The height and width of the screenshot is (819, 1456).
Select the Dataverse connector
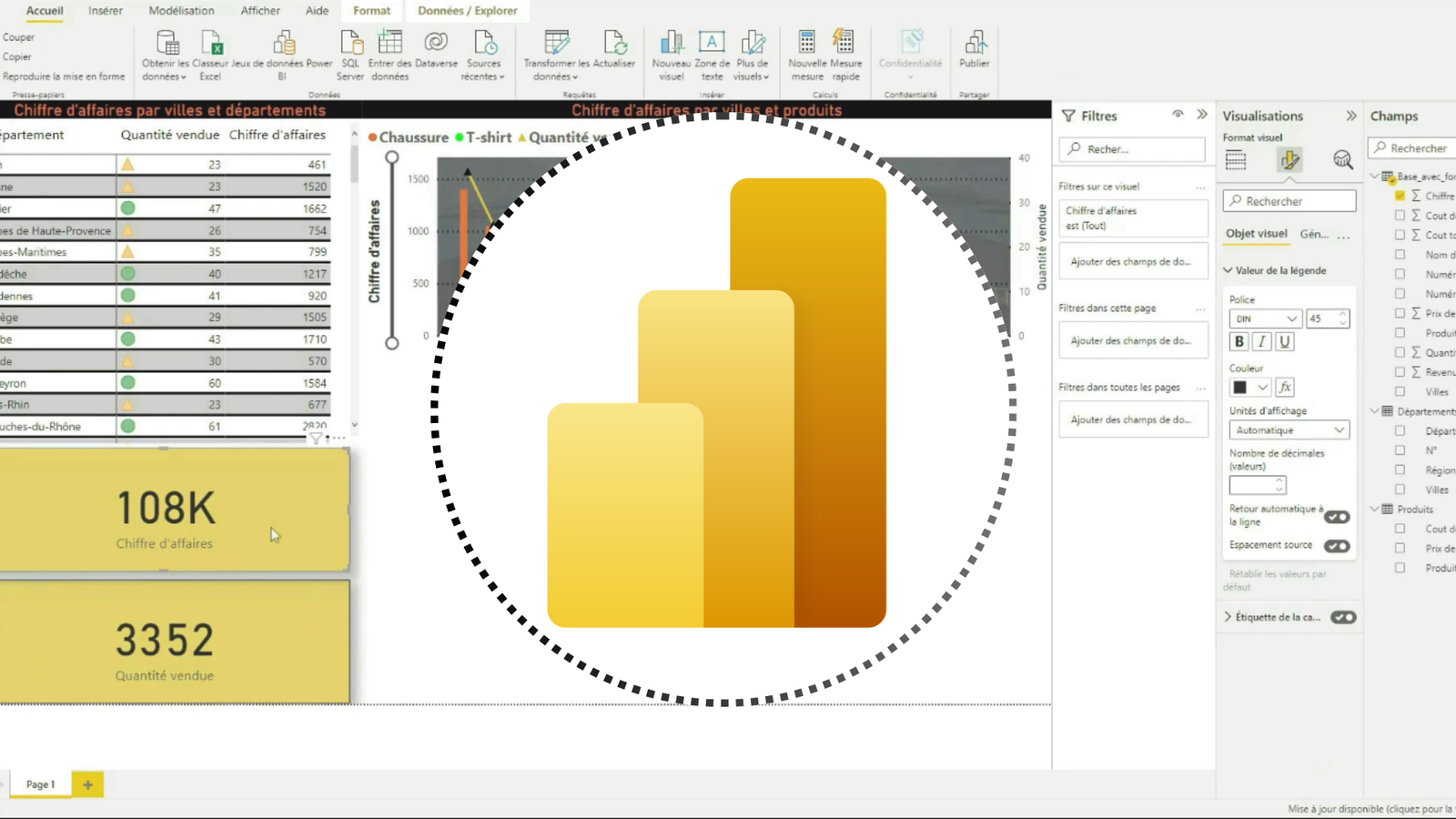(436, 55)
